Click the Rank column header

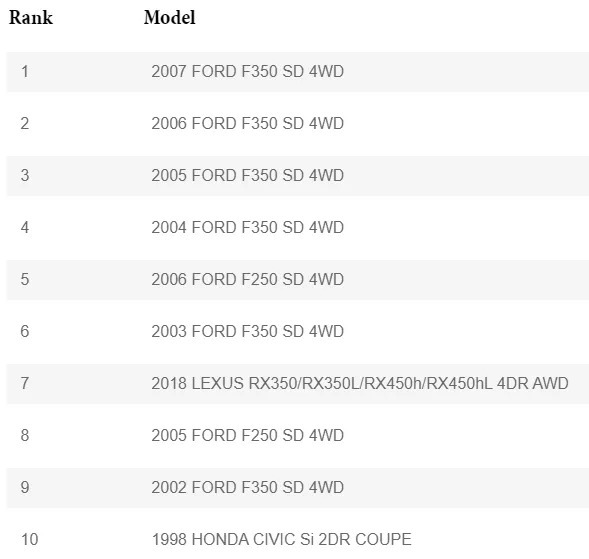click(x=31, y=17)
